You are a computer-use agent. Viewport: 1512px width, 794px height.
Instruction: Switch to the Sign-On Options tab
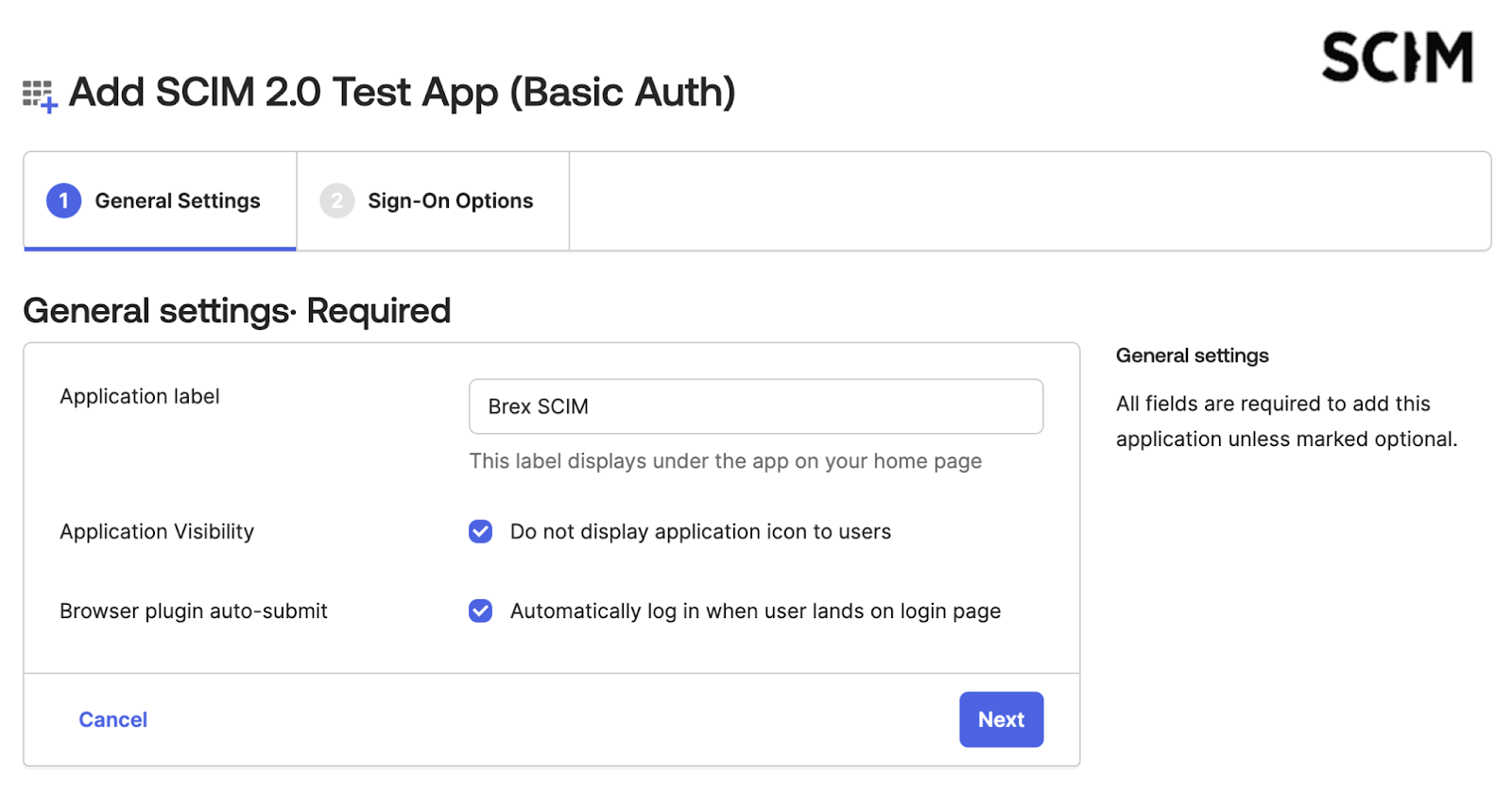450,200
